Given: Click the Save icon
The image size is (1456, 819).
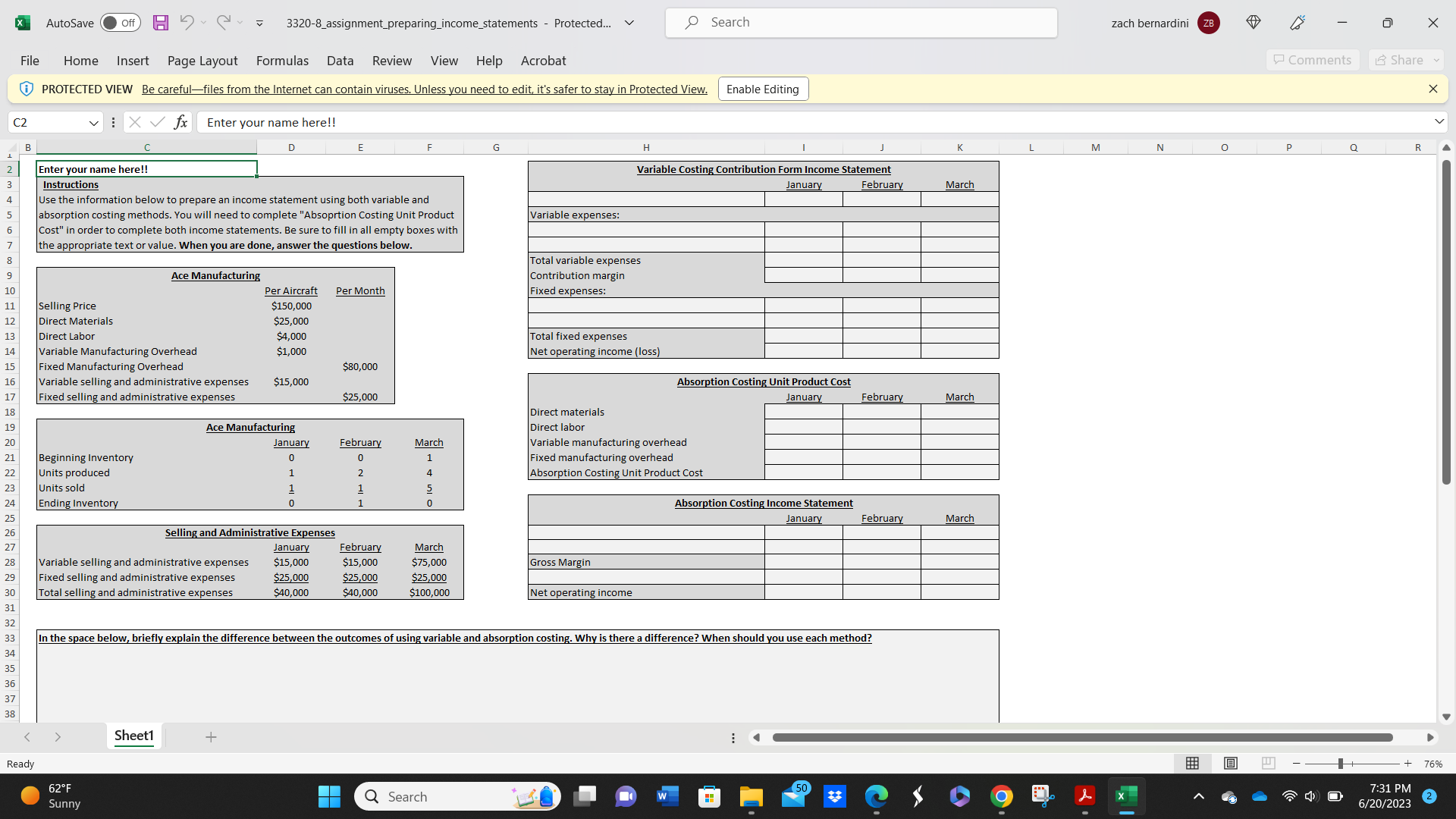Looking at the screenshot, I should click(x=160, y=23).
